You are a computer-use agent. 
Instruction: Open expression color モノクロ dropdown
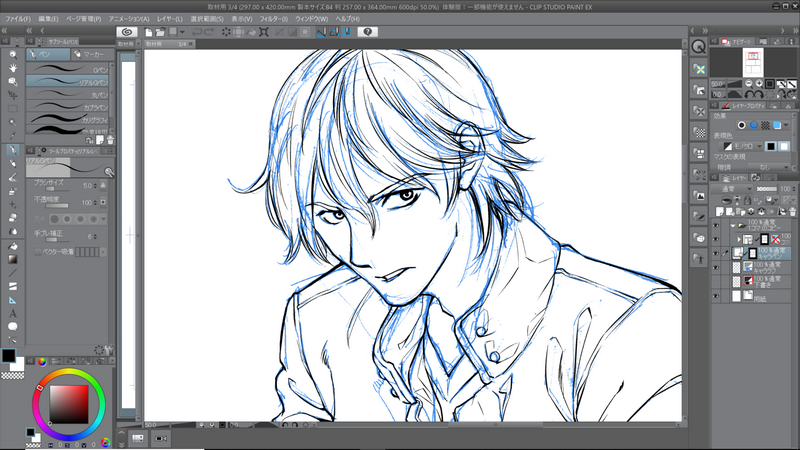739,146
